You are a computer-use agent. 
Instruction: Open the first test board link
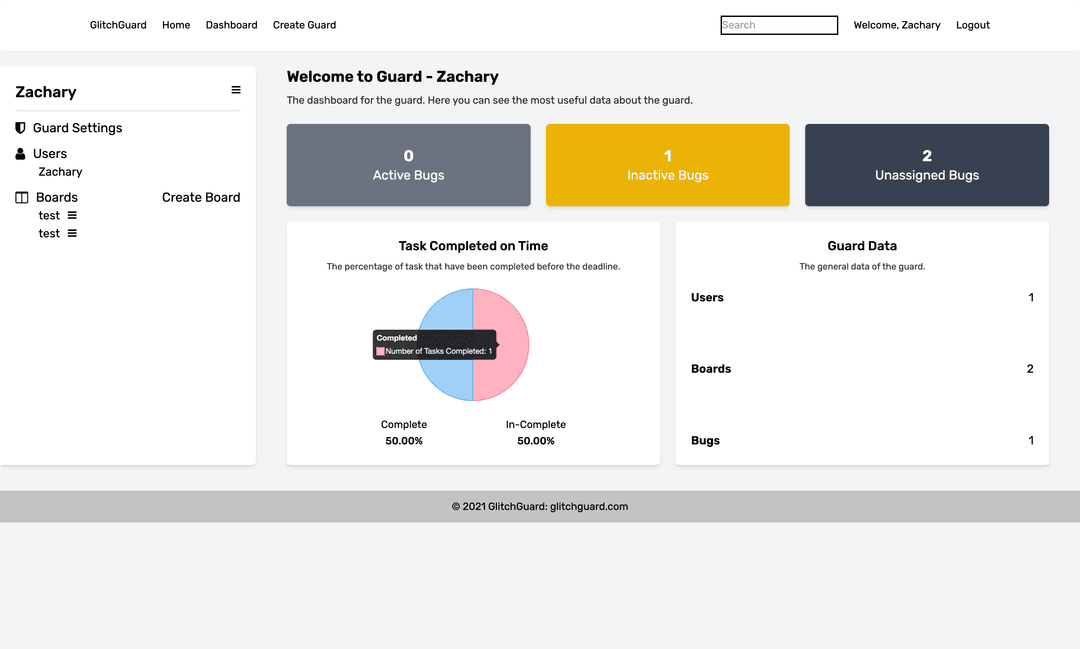(x=49, y=216)
